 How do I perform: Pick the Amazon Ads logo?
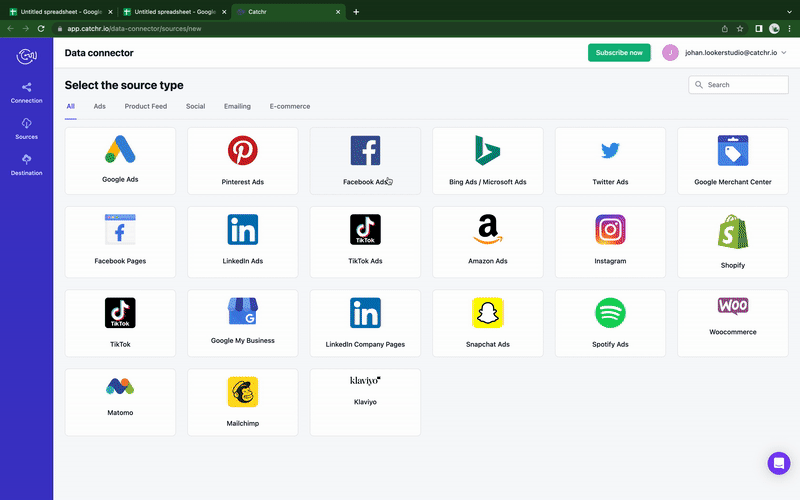tap(488, 230)
